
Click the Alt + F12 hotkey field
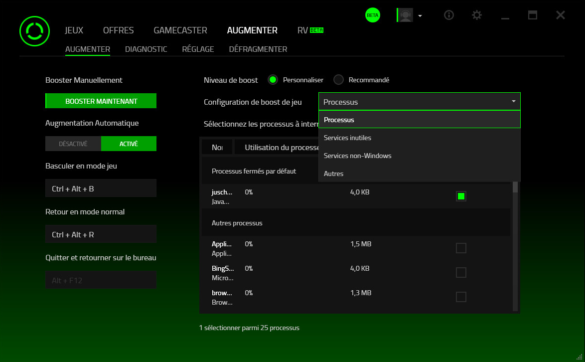(101, 280)
